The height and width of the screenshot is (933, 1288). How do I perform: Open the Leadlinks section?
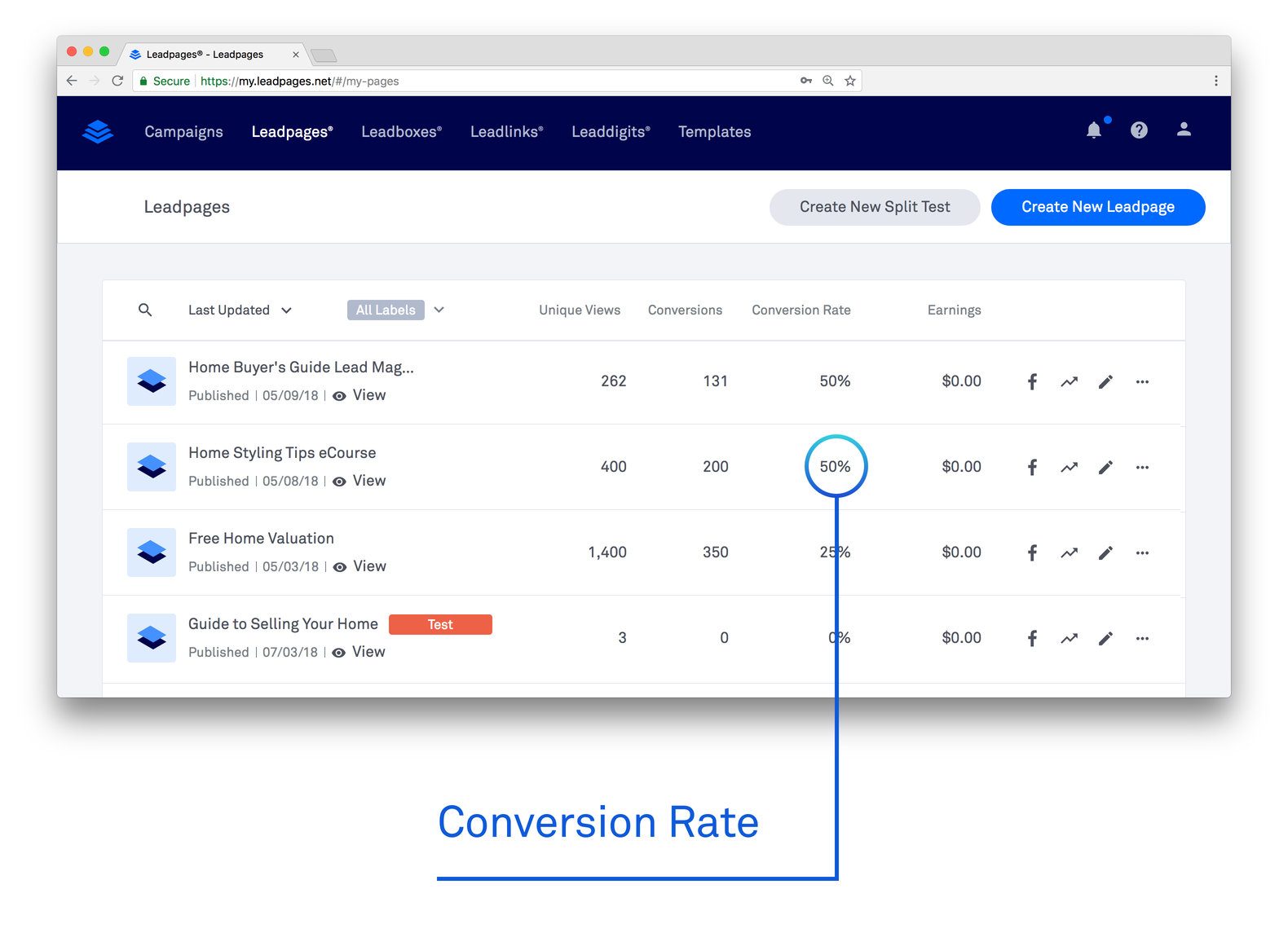507,132
